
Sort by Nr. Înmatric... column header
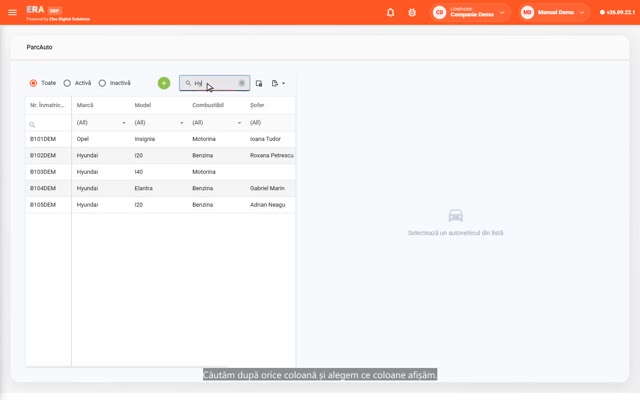(x=48, y=105)
